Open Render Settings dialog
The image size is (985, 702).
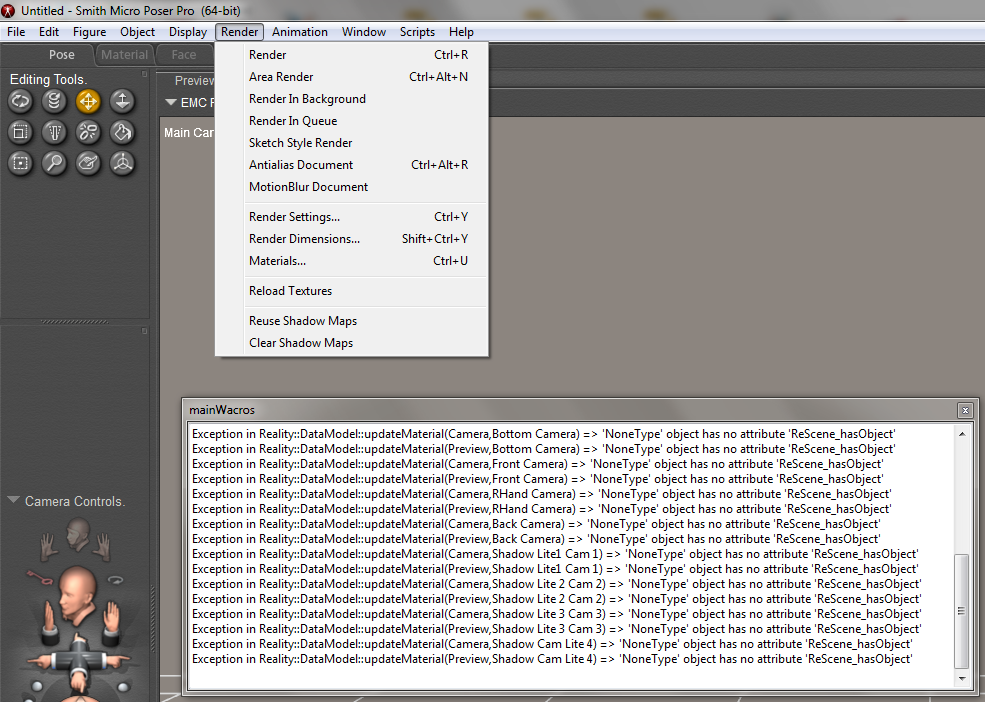pyautogui.click(x=352, y=217)
